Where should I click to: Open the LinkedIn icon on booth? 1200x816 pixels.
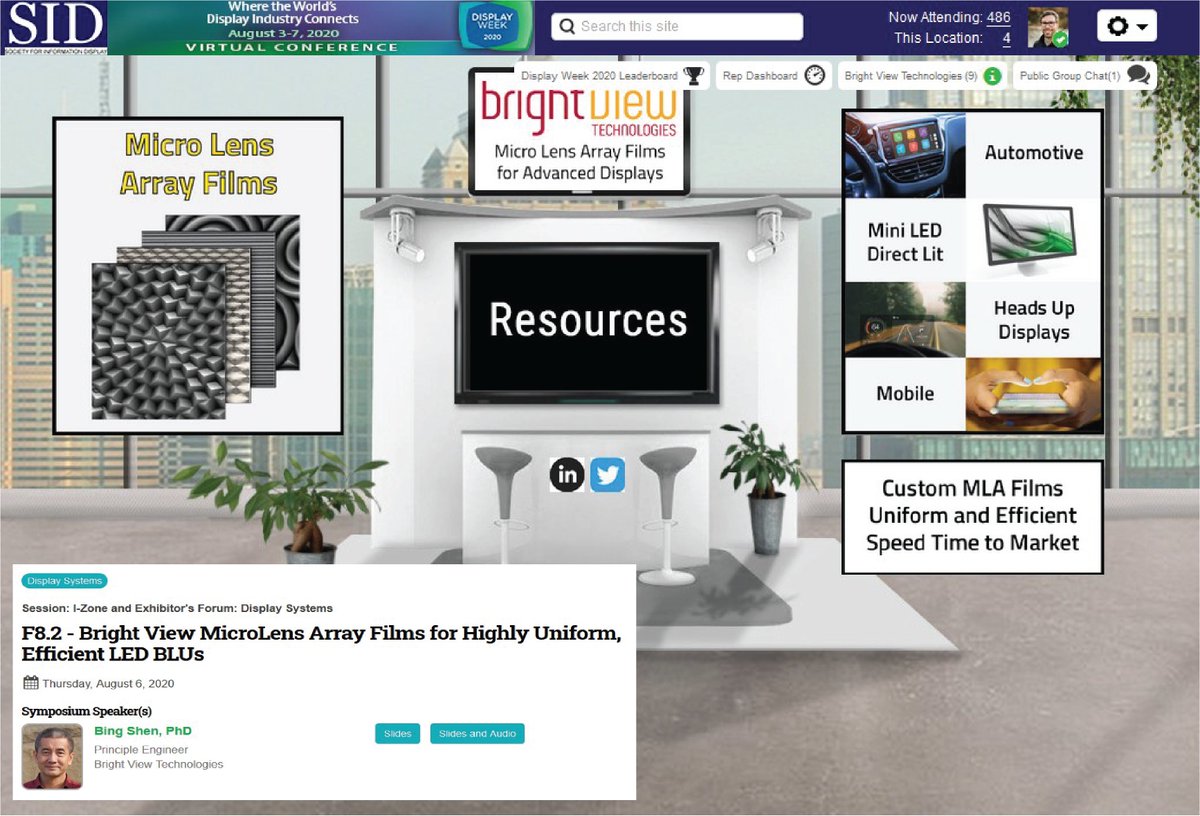click(x=567, y=474)
